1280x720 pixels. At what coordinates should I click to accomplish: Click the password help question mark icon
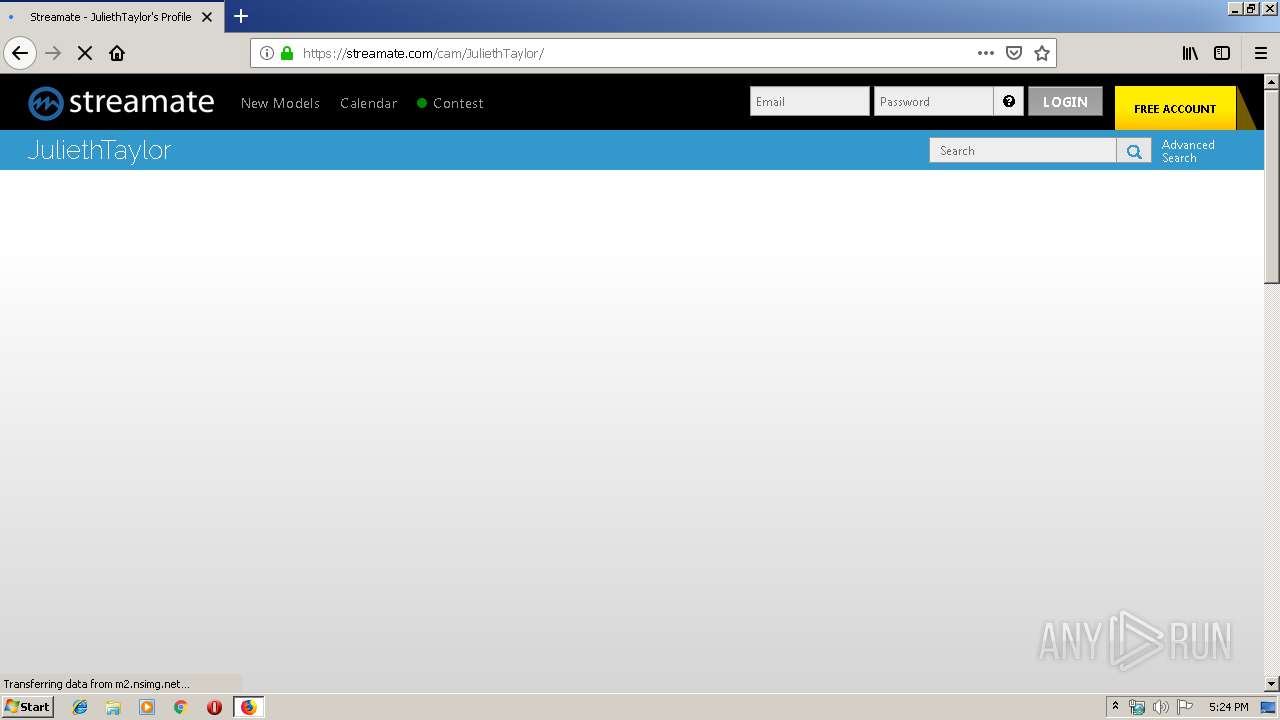[x=1009, y=101]
